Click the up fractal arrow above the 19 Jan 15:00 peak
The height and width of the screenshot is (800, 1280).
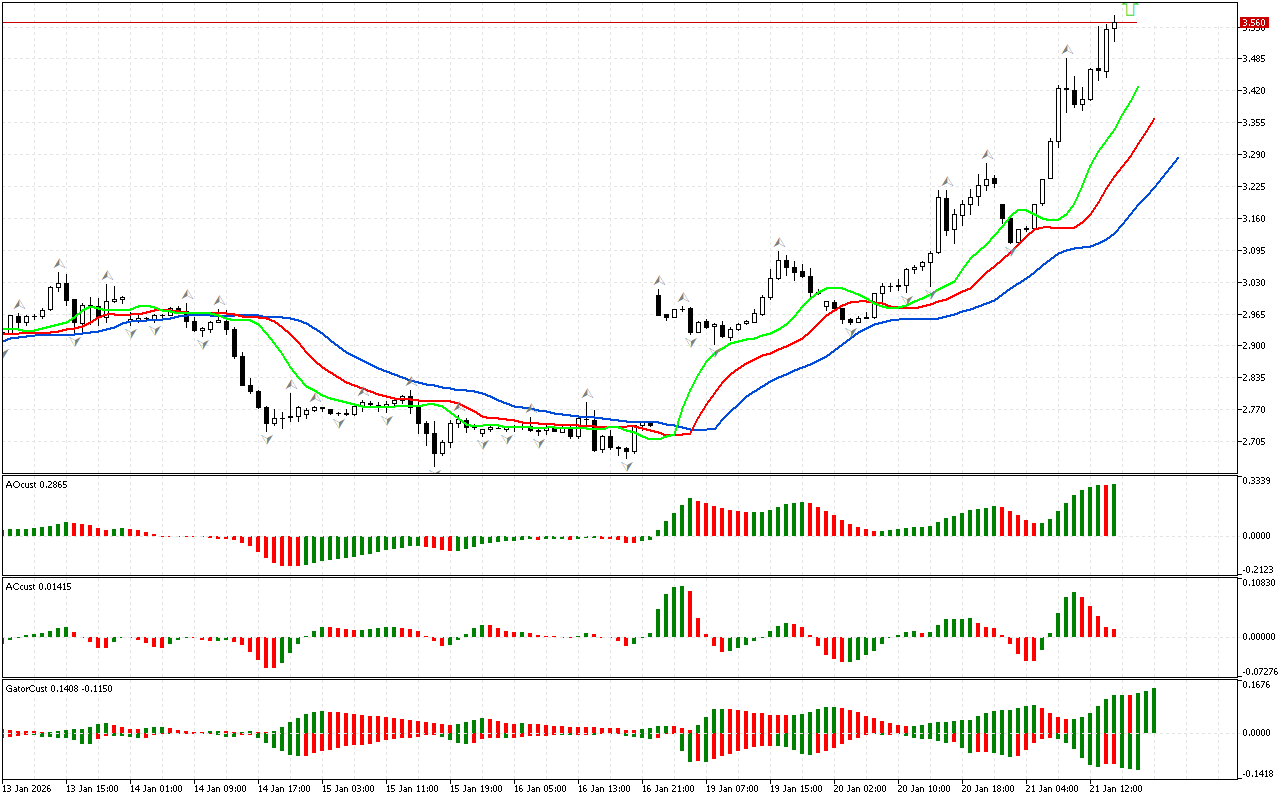pyautogui.click(x=777, y=242)
